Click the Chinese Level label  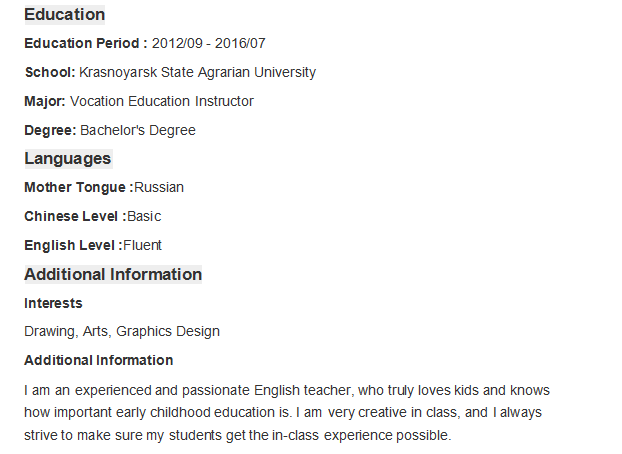pos(75,216)
